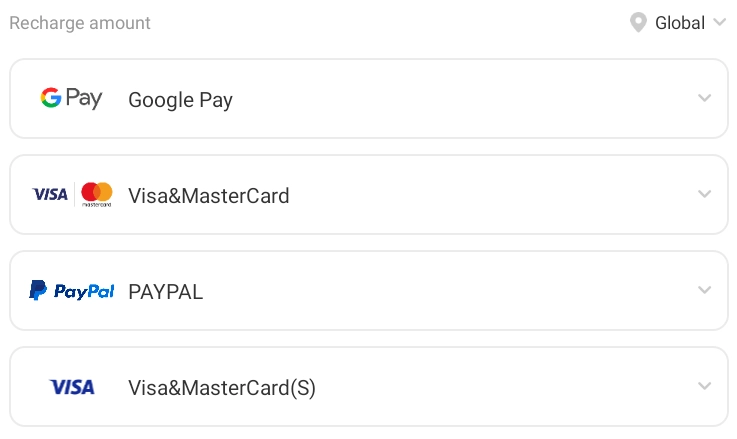Expand the Visa&MasterCard chevron
Viewport: 737px width, 439px height.
[705, 194]
